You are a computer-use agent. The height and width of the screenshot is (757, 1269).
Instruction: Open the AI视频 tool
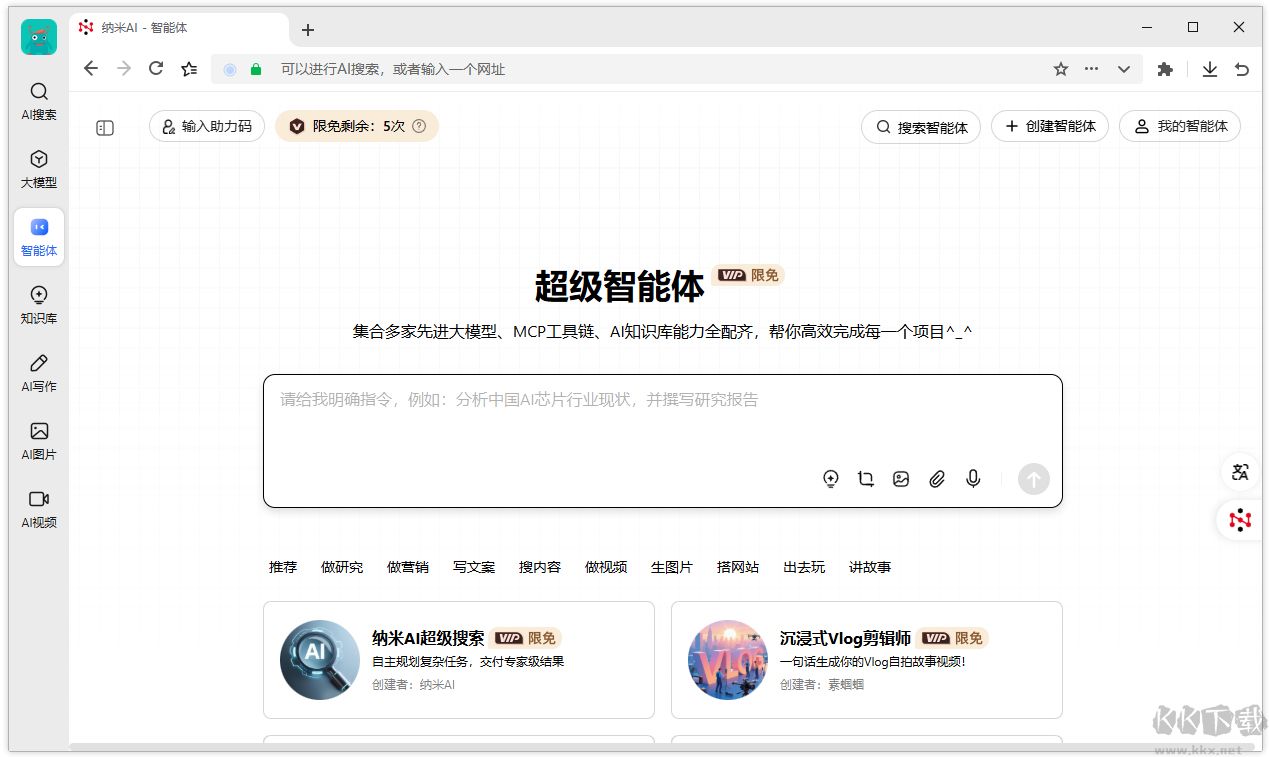[38, 507]
